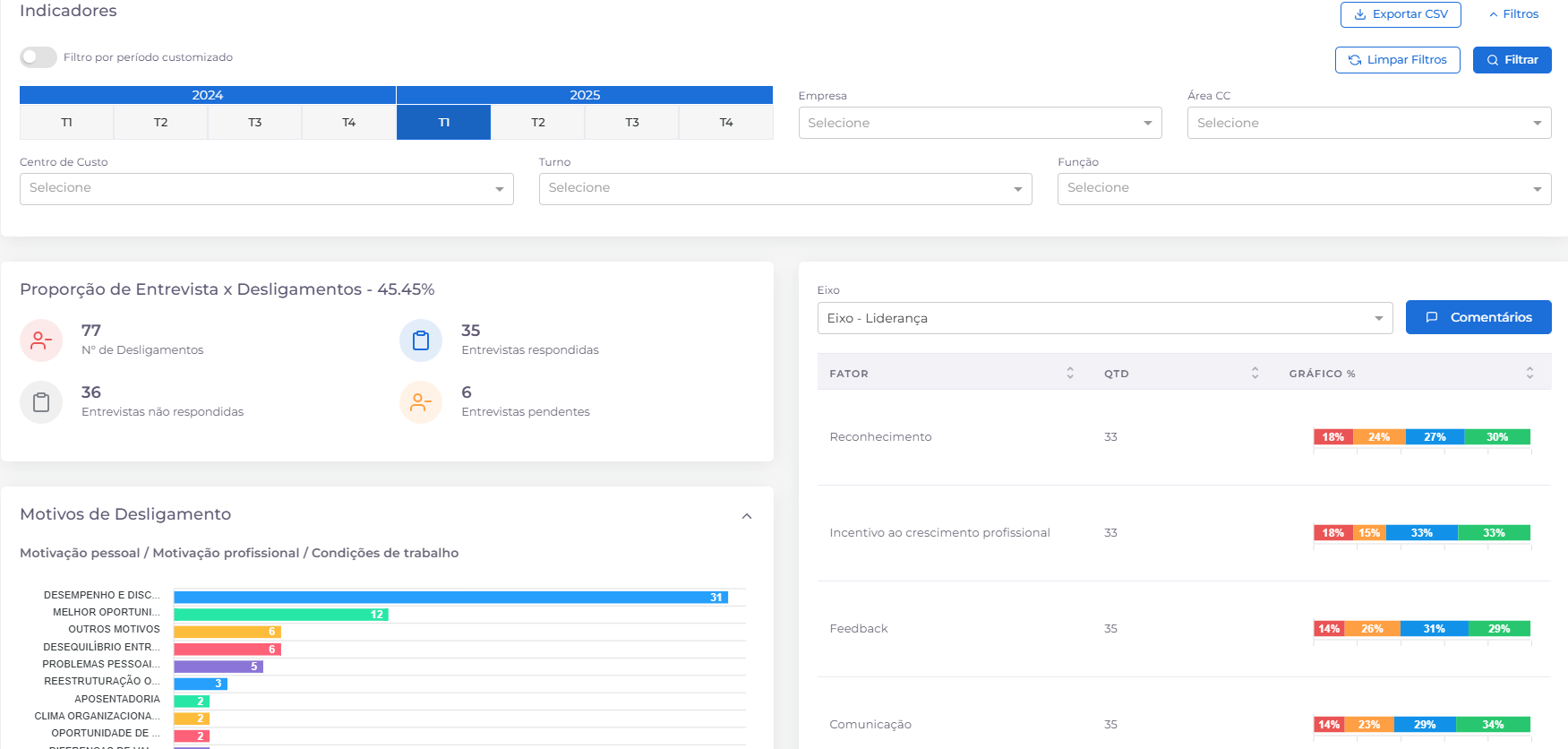The width and height of the screenshot is (1568, 749).
Task: Select 2025 T4 quarter tab
Action: (x=726, y=123)
